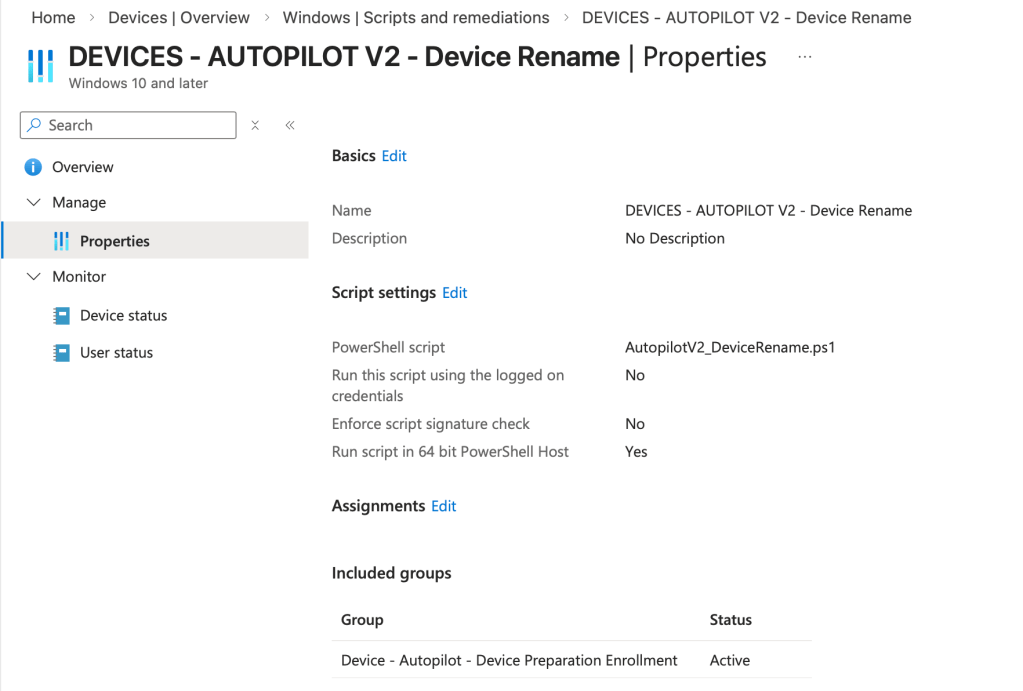The width and height of the screenshot is (1023, 691).
Task: Open the more options ellipsis menu
Action: [805, 58]
